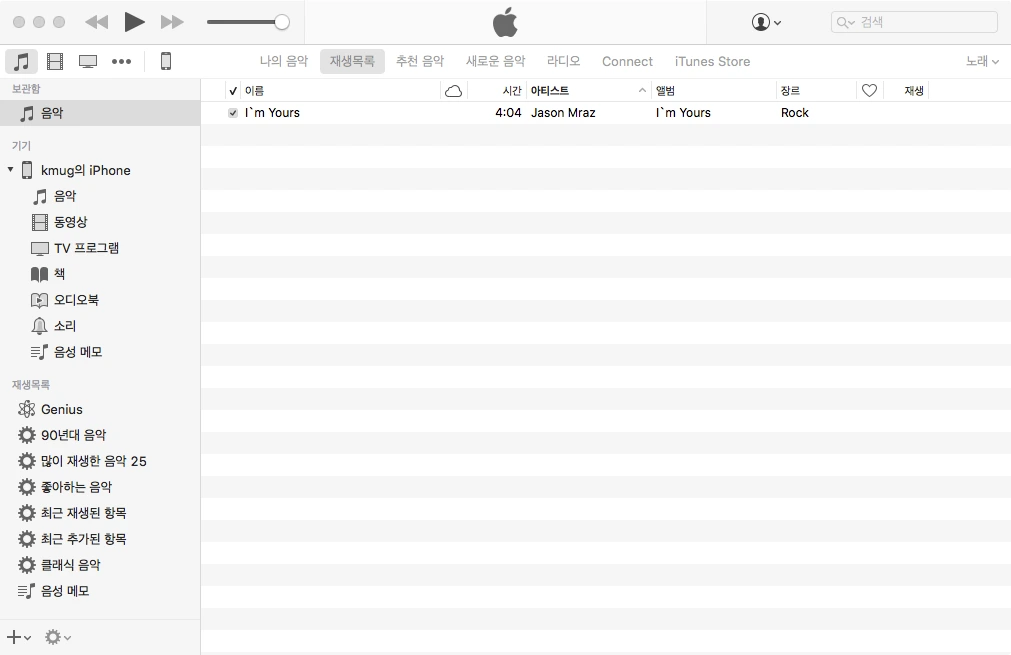Open the add playlist plus menu
Screen dimensions: 1011x655
click(19, 638)
